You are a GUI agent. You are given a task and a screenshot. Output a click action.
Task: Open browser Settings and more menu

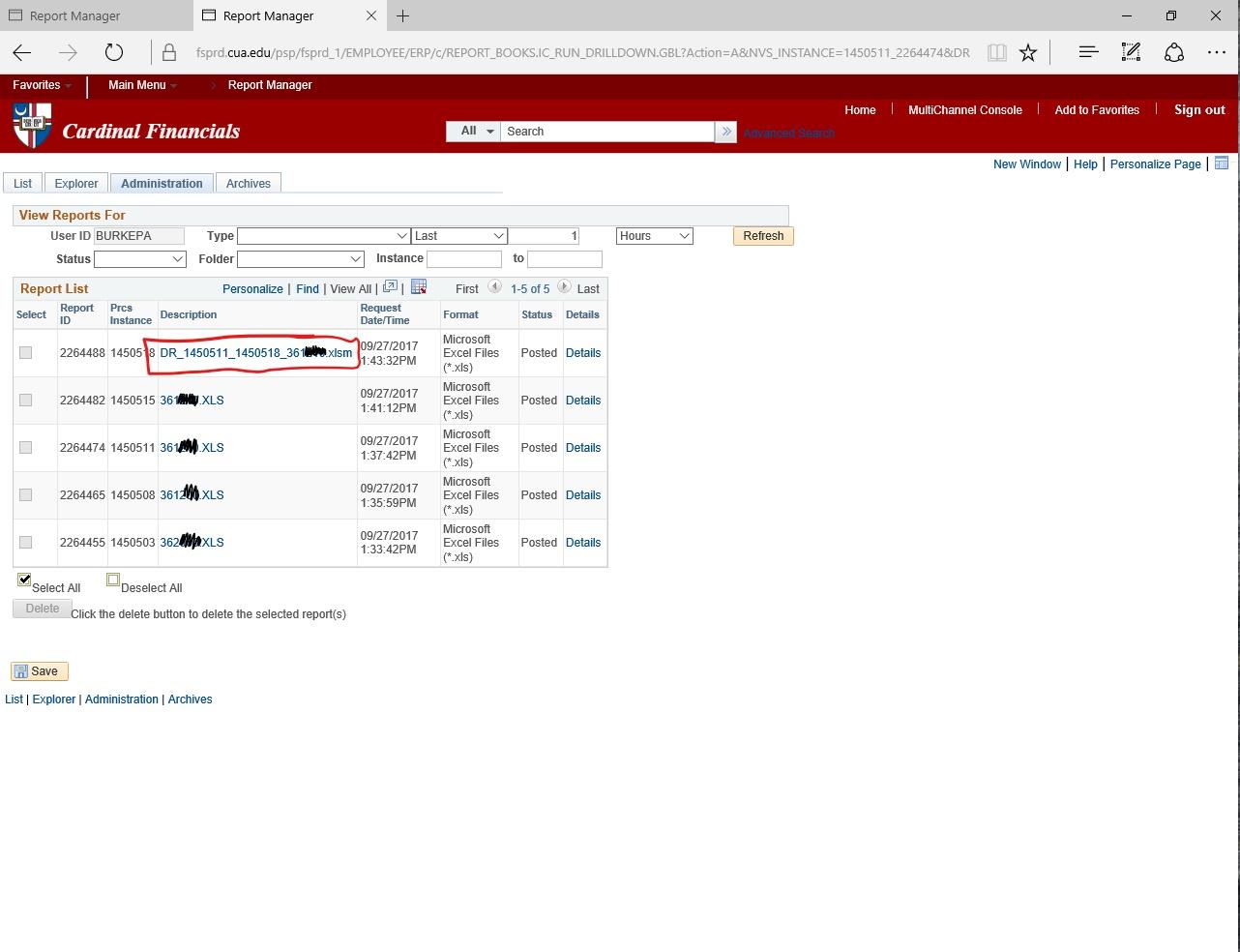point(1217,52)
